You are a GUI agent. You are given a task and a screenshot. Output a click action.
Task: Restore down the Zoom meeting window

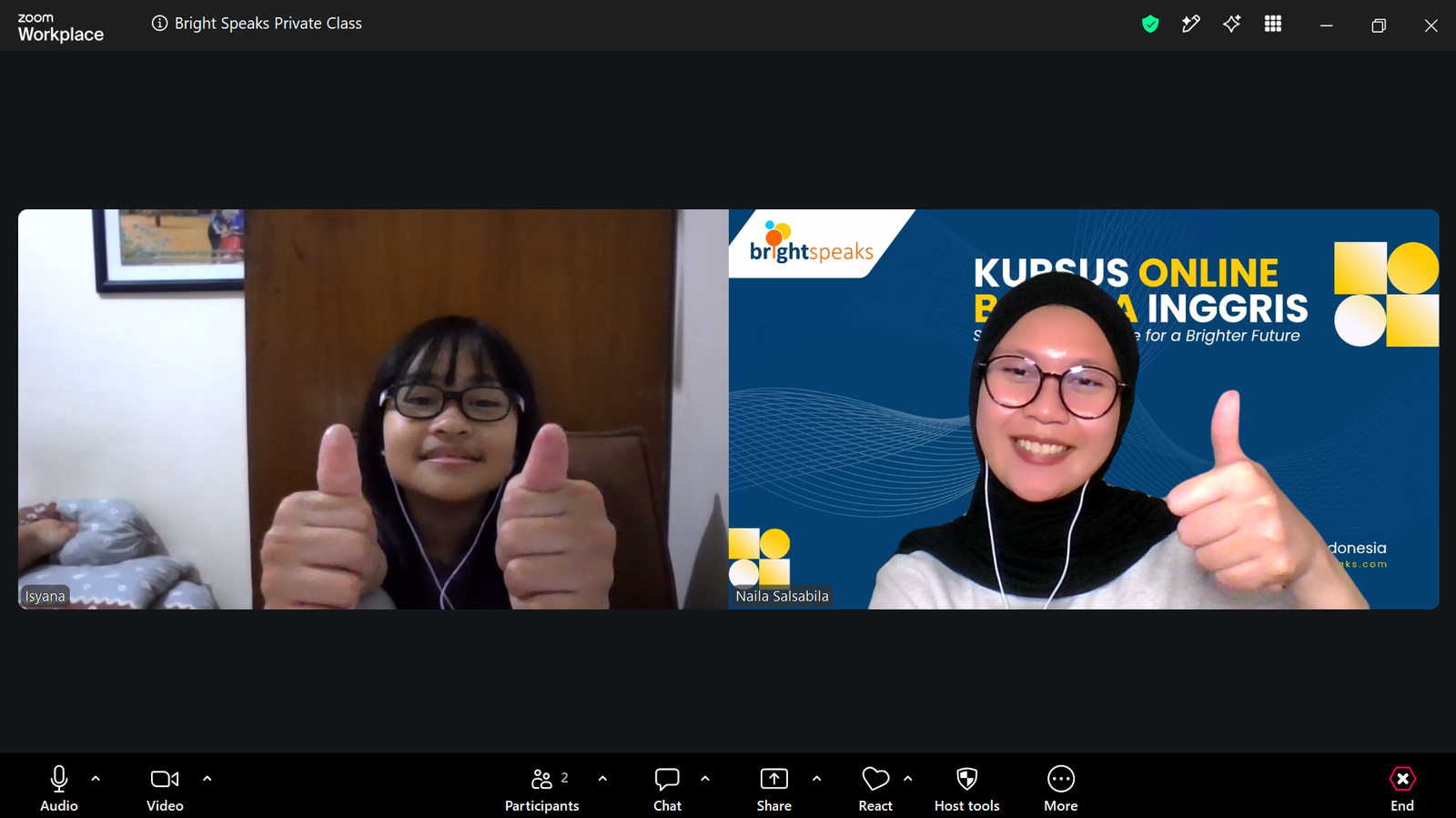click(x=1379, y=25)
